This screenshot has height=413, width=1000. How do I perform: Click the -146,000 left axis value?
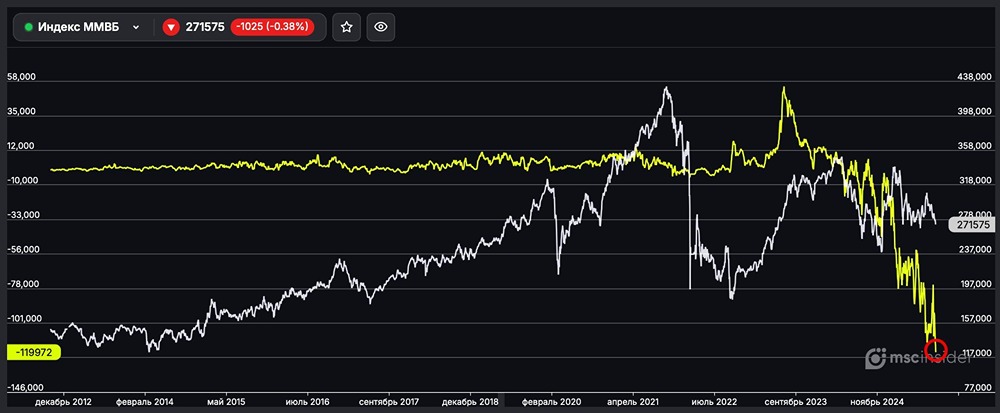(25, 388)
